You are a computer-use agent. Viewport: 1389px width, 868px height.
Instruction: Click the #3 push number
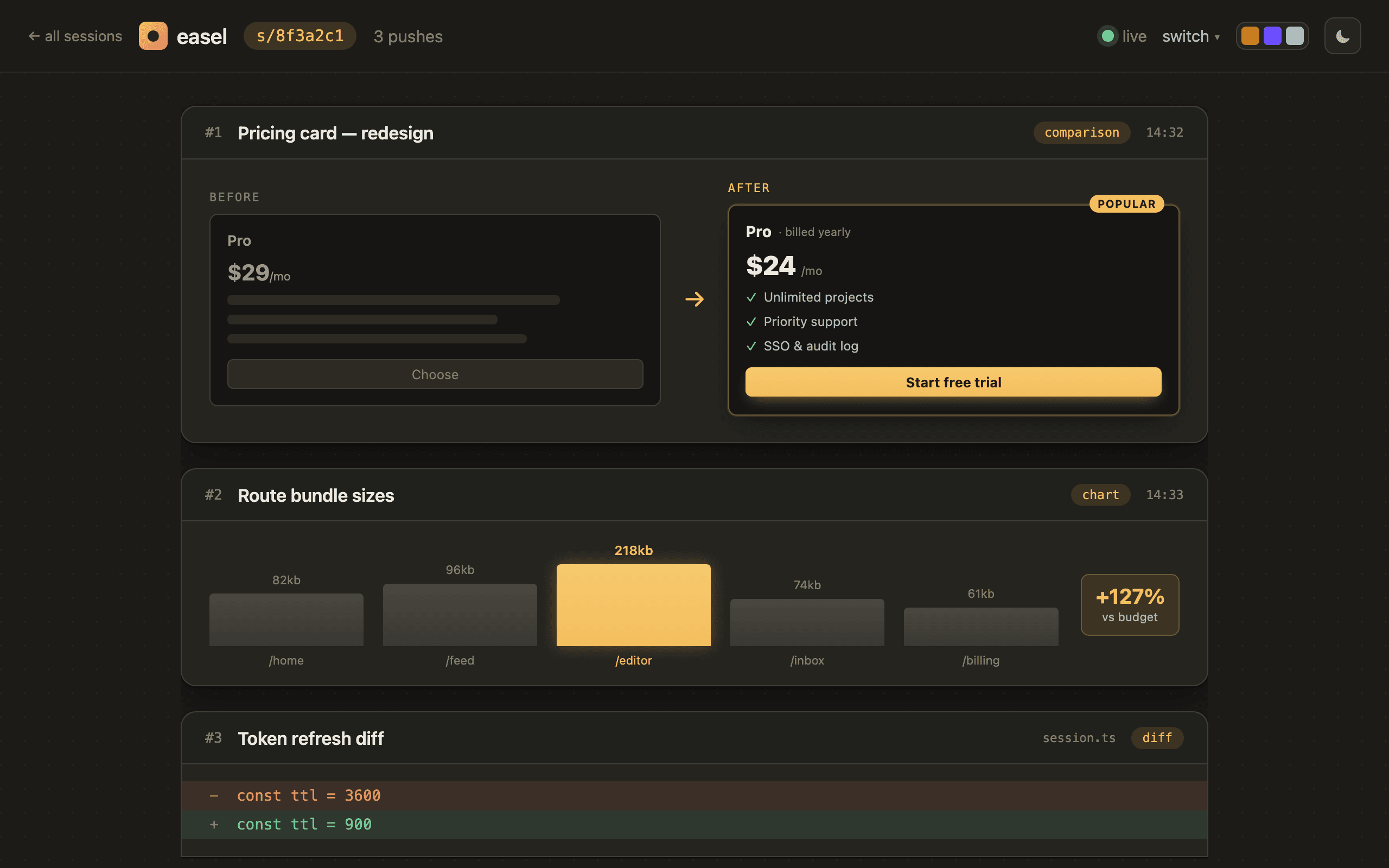pos(214,738)
